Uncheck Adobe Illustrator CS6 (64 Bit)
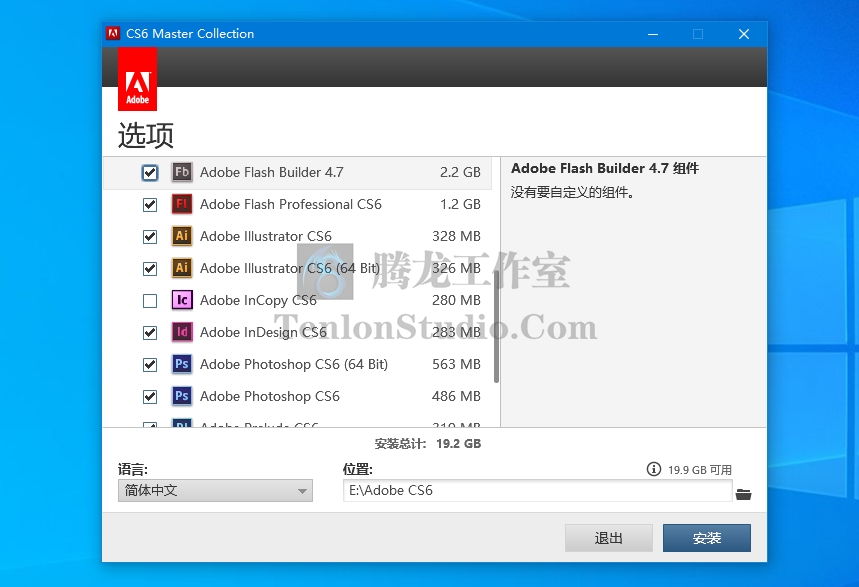 click(x=150, y=269)
